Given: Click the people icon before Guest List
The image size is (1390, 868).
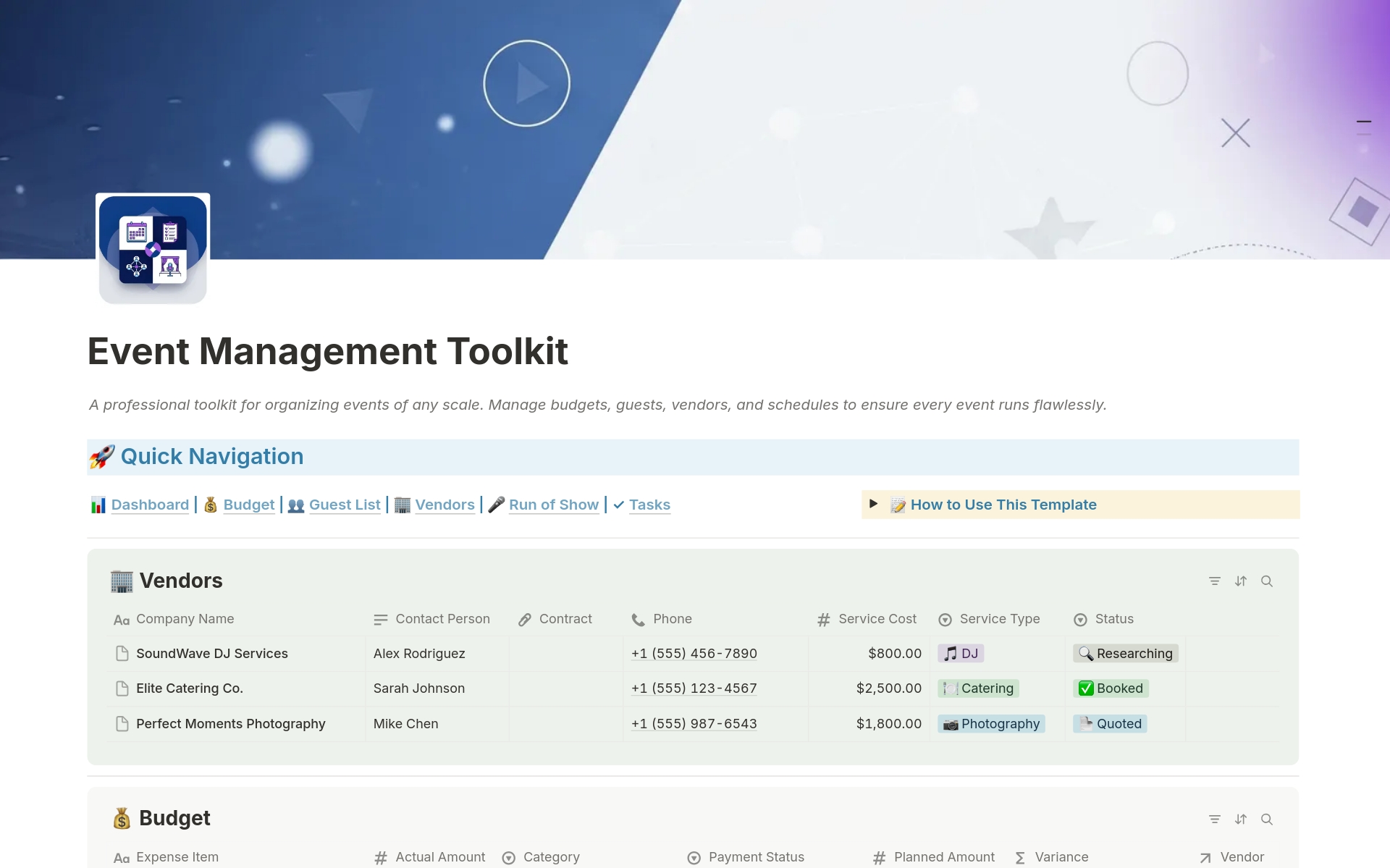Looking at the screenshot, I should (296, 505).
